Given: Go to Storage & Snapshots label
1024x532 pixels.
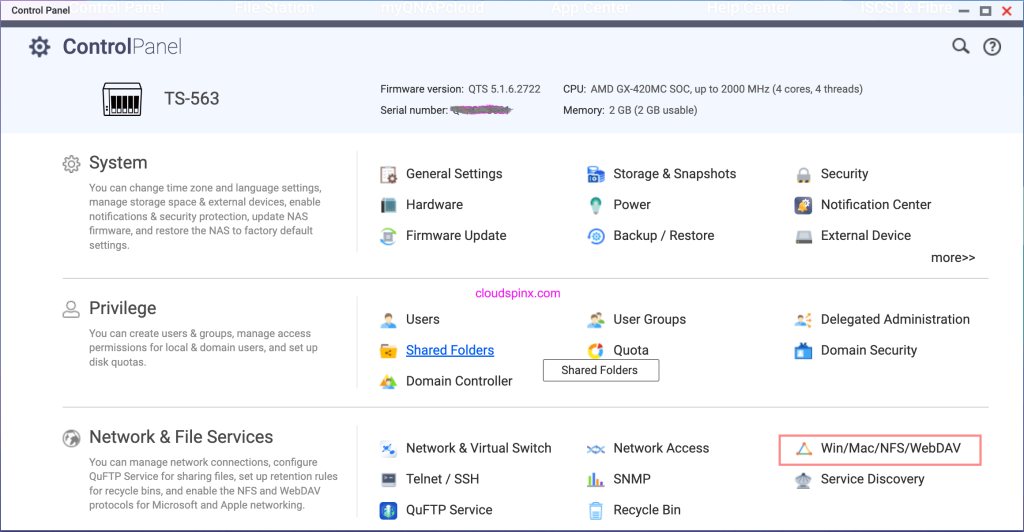Looking at the screenshot, I should click(x=675, y=174).
